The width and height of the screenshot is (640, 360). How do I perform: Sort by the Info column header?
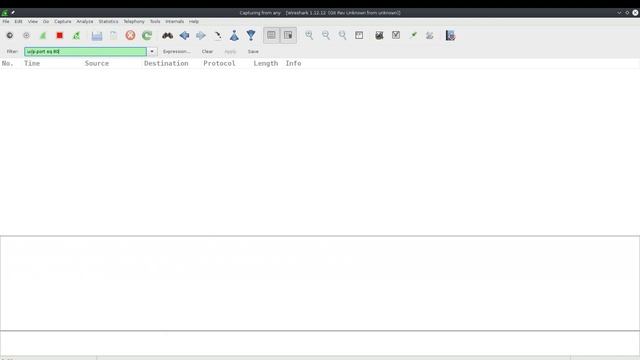(x=293, y=63)
